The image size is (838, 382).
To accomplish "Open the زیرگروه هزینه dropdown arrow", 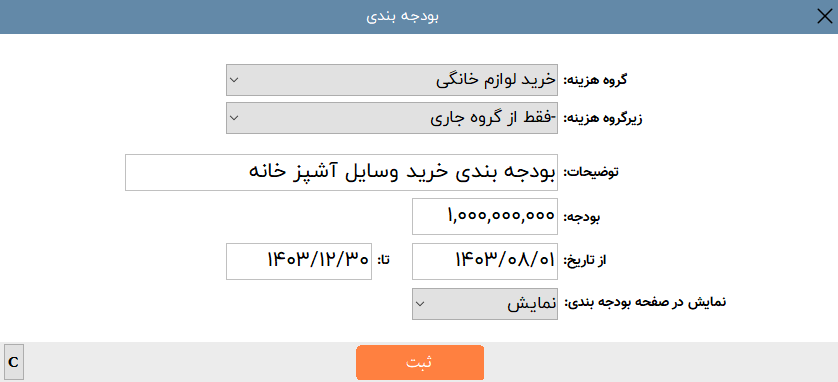I will (234, 118).
